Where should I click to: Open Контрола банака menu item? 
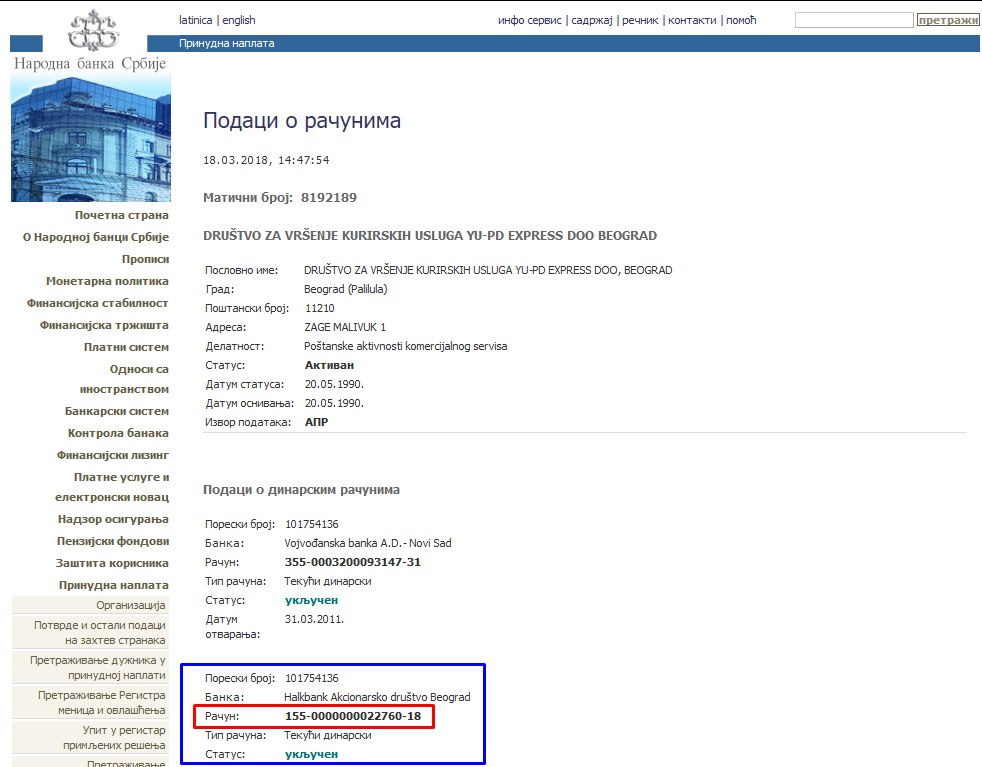pos(118,433)
